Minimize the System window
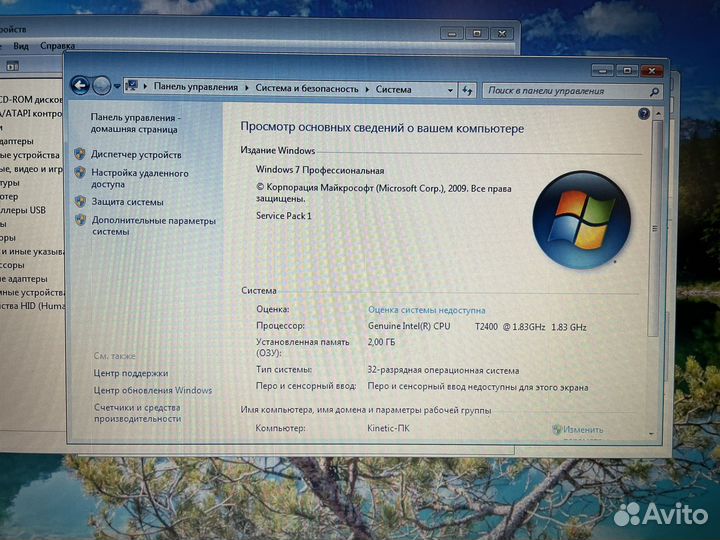 coord(602,70)
